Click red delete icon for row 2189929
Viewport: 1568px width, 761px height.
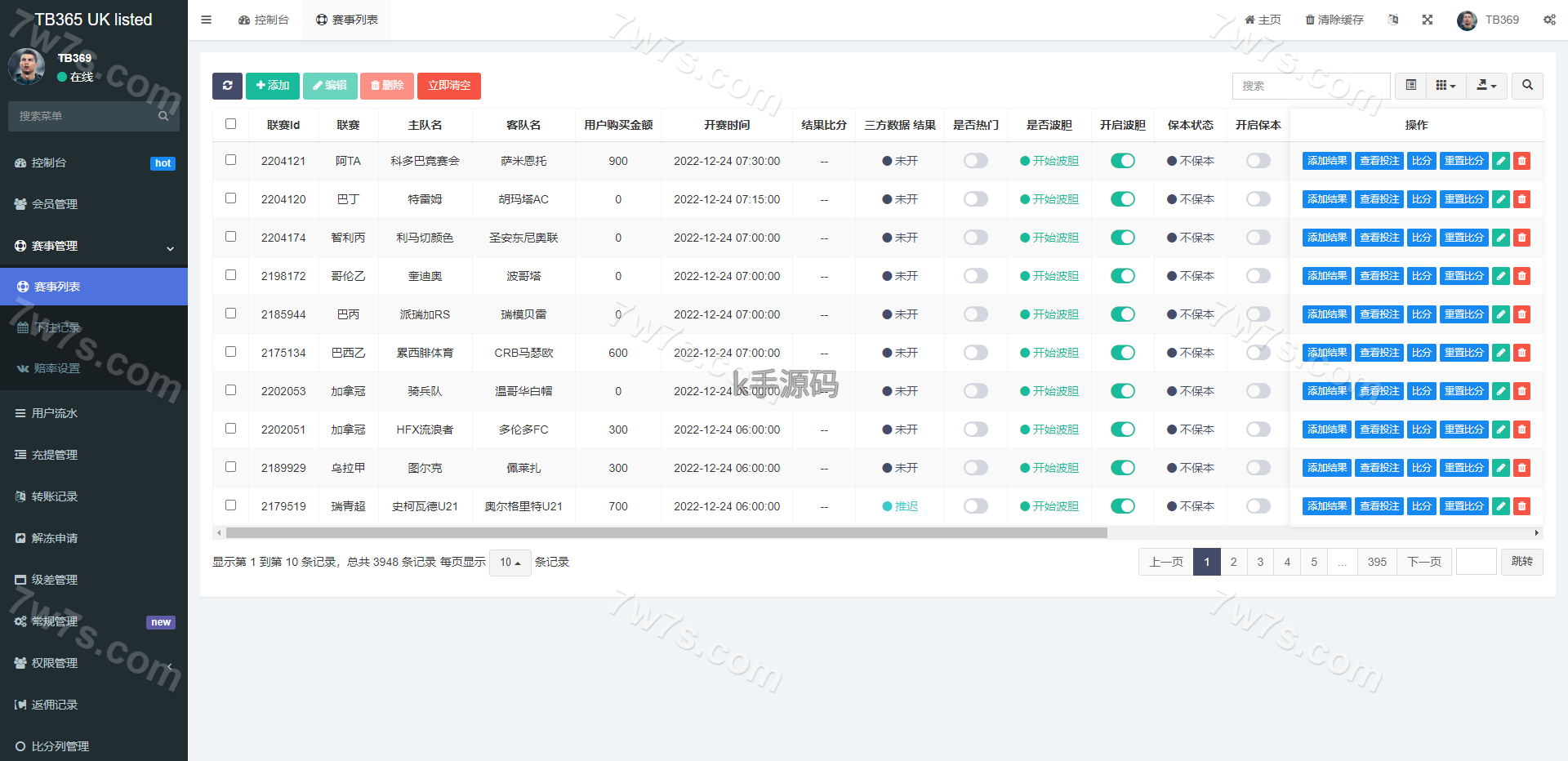point(1521,468)
